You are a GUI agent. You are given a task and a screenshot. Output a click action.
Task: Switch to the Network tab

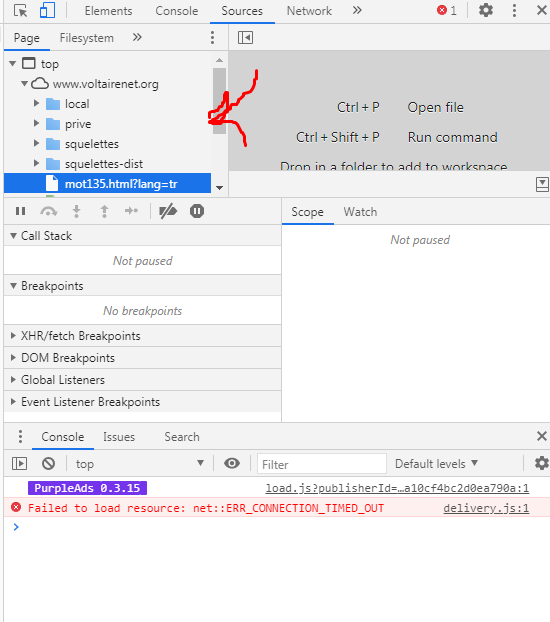point(309,11)
